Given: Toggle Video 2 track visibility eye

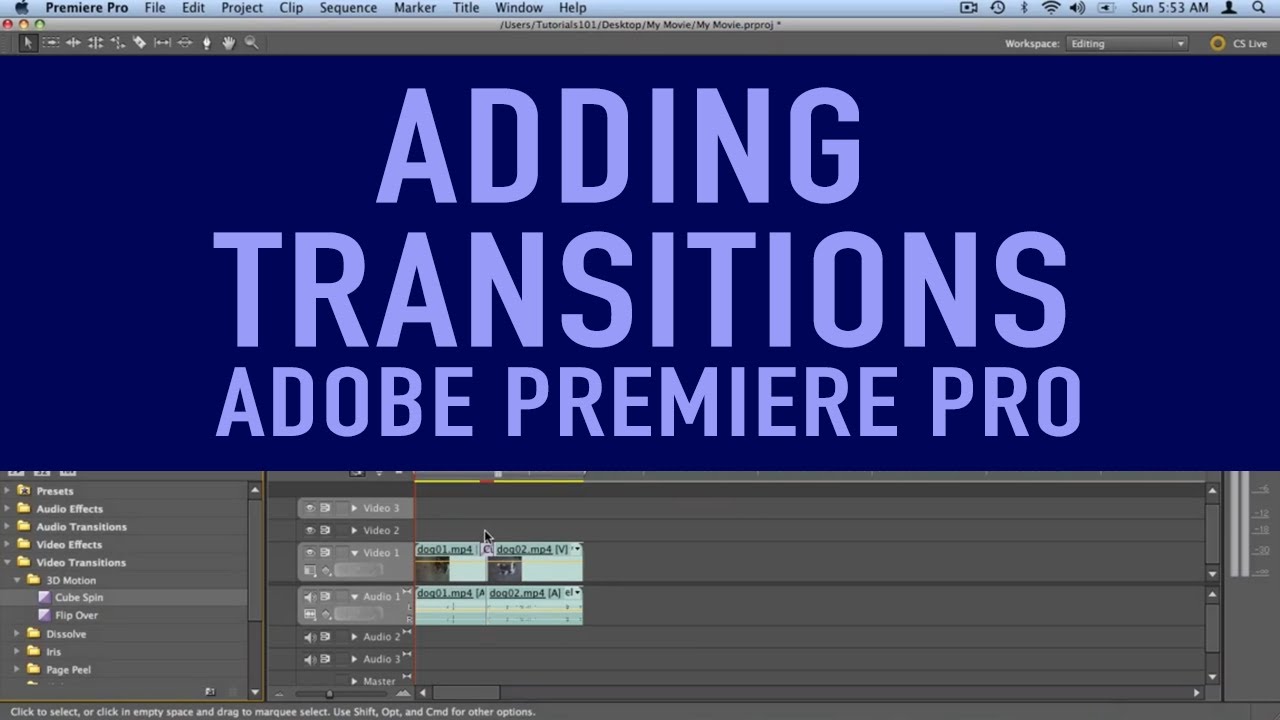Looking at the screenshot, I should tap(310, 530).
